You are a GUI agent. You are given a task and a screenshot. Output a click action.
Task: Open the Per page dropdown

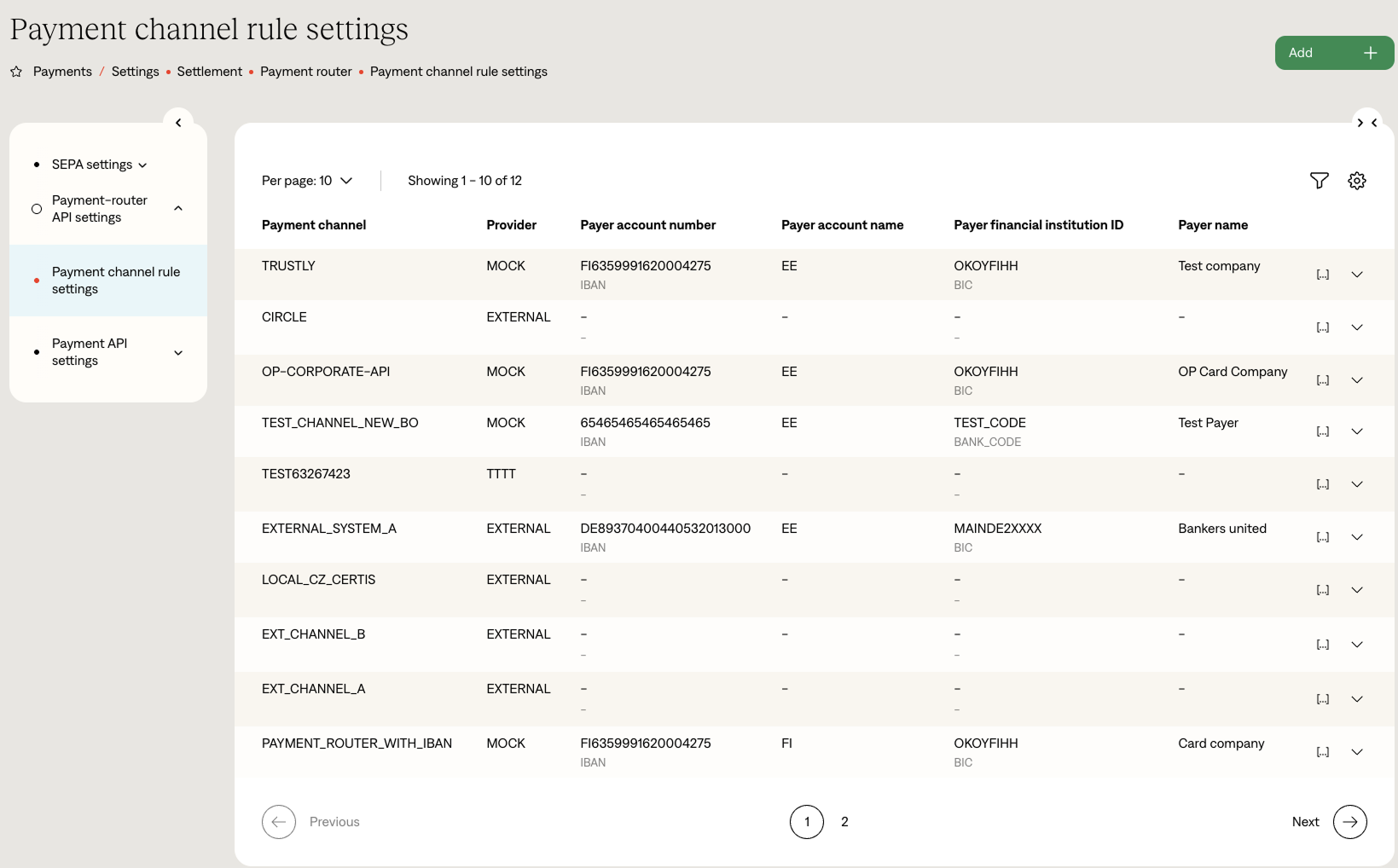pyautogui.click(x=307, y=181)
